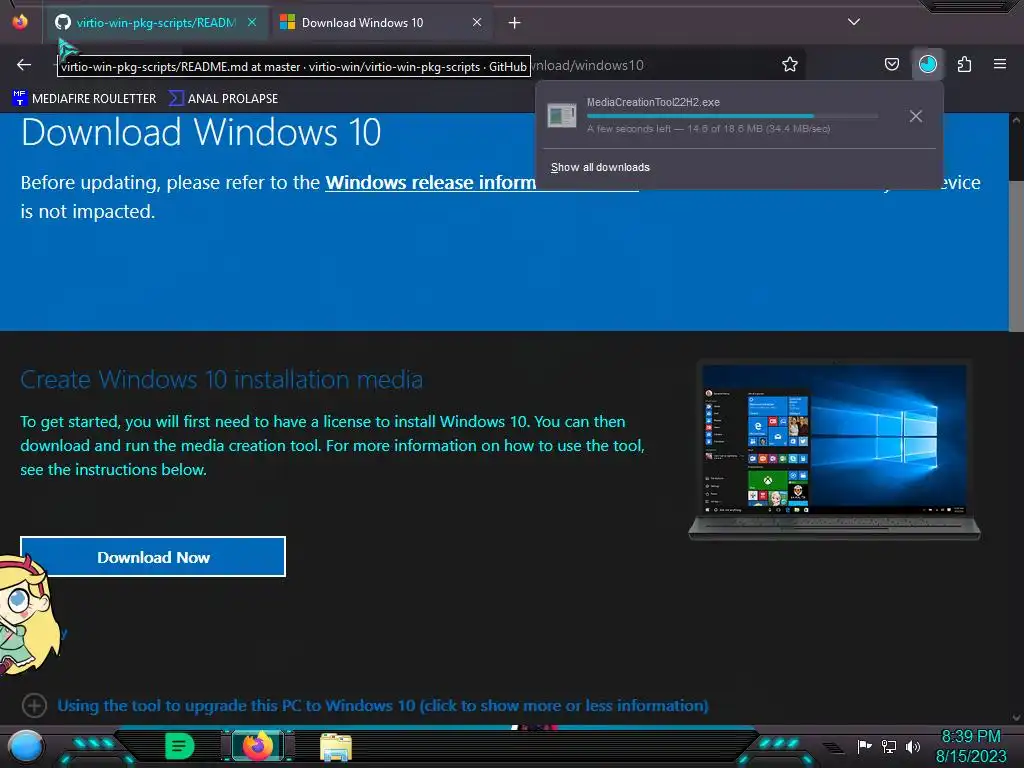Open the Start menu orb
The image size is (1024, 768).
coord(25,746)
